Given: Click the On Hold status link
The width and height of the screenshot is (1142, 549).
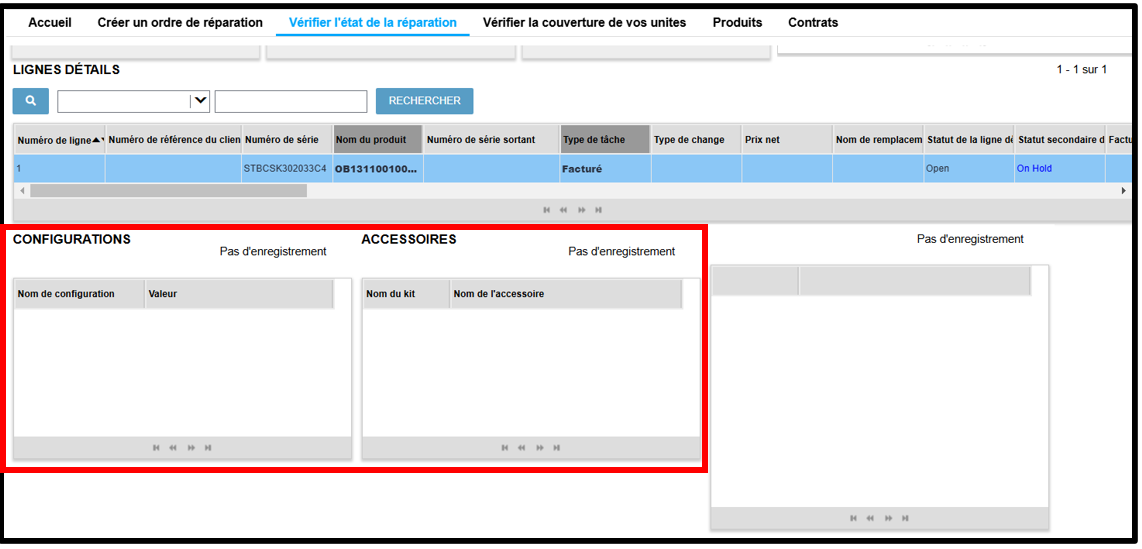Looking at the screenshot, I should [1034, 168].
